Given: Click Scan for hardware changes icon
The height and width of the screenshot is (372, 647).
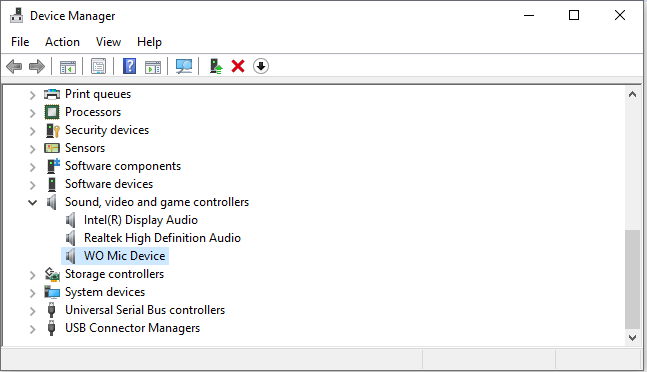Looking at the screenshot, I should point(184,66).
